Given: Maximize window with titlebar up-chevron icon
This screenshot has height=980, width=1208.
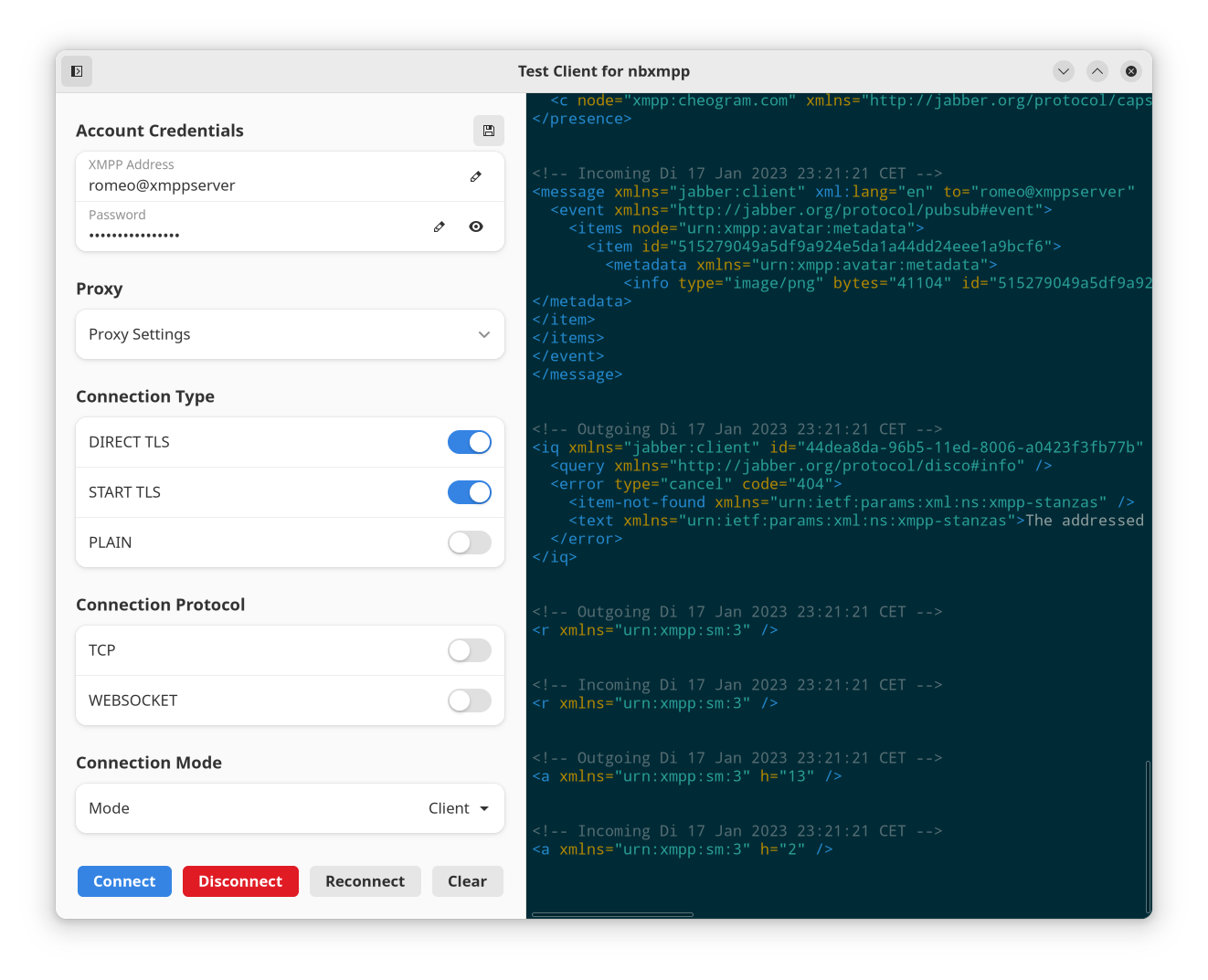Looking at the screenshot, I should [x=1097, y=71].
